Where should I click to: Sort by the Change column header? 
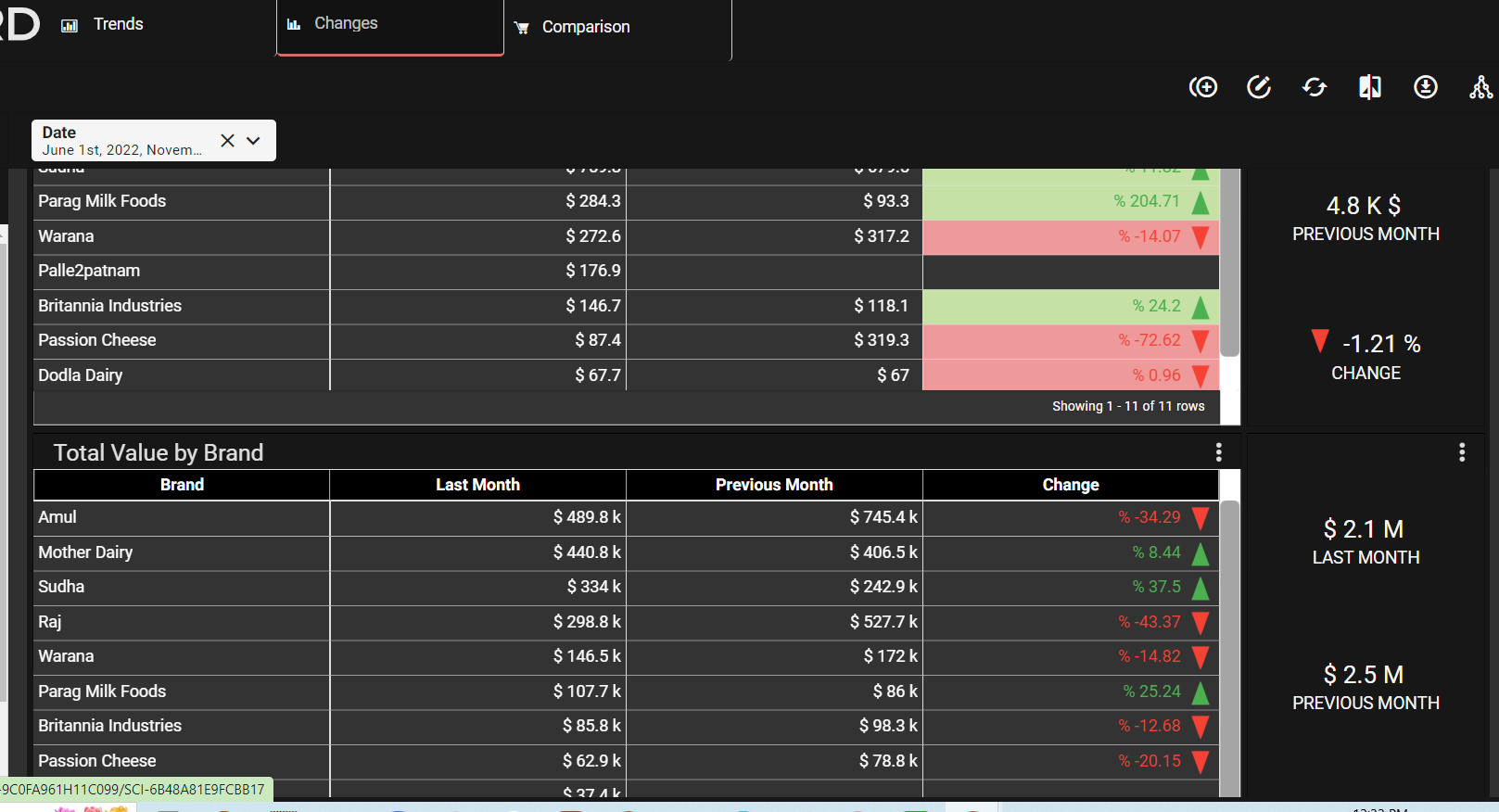tap(1071, 485)
